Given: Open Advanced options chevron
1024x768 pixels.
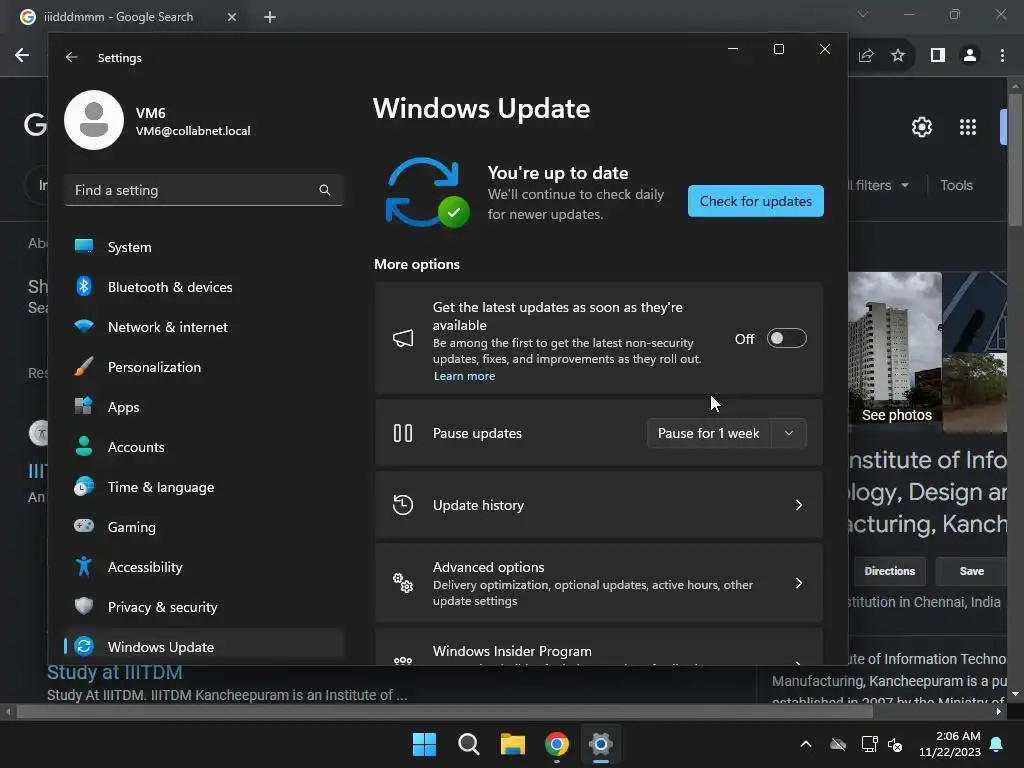Looking at the screenshot, I should click(x=799, y=583).
